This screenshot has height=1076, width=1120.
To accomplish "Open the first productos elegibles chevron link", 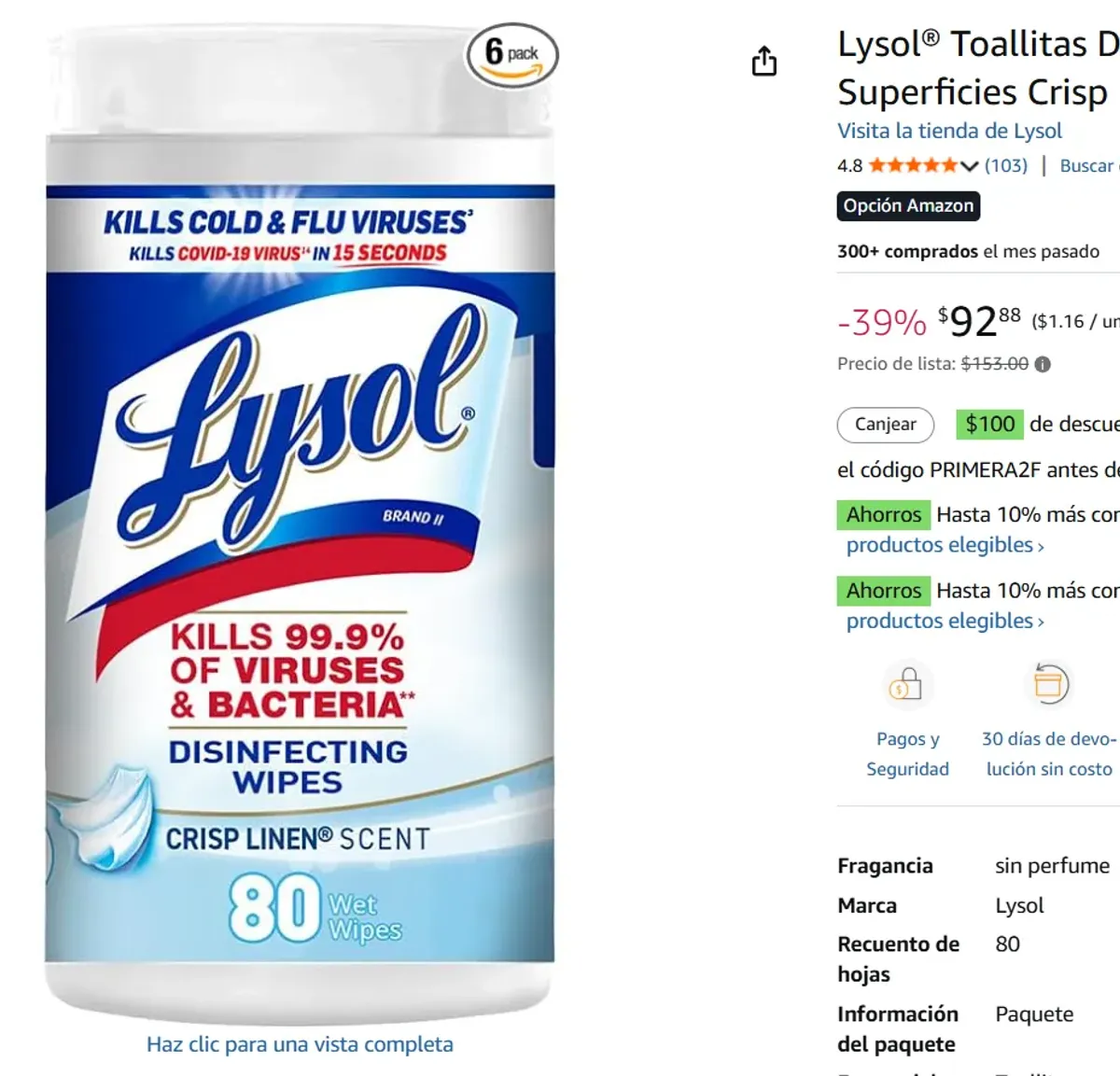I will point(945,545).
